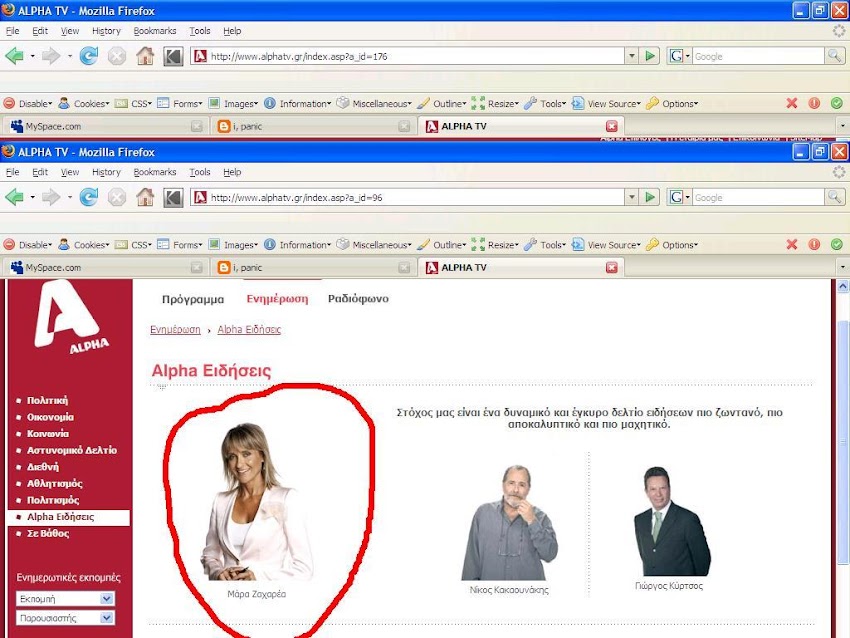Screen dimensions: 850x638
Task: Open Tools menu in front window menu bar
Action: click(199, 172)
